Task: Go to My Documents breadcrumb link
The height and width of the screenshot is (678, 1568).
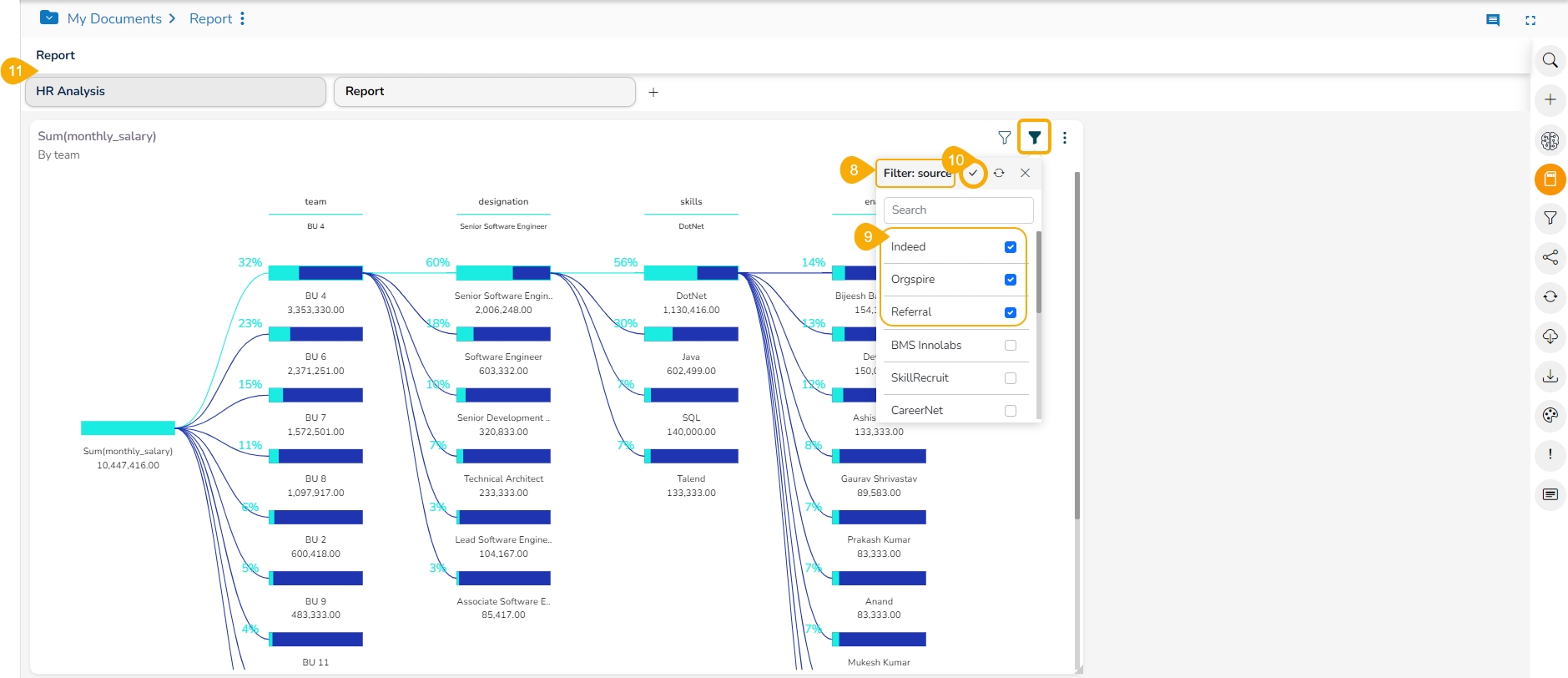Action: [114, 18]
